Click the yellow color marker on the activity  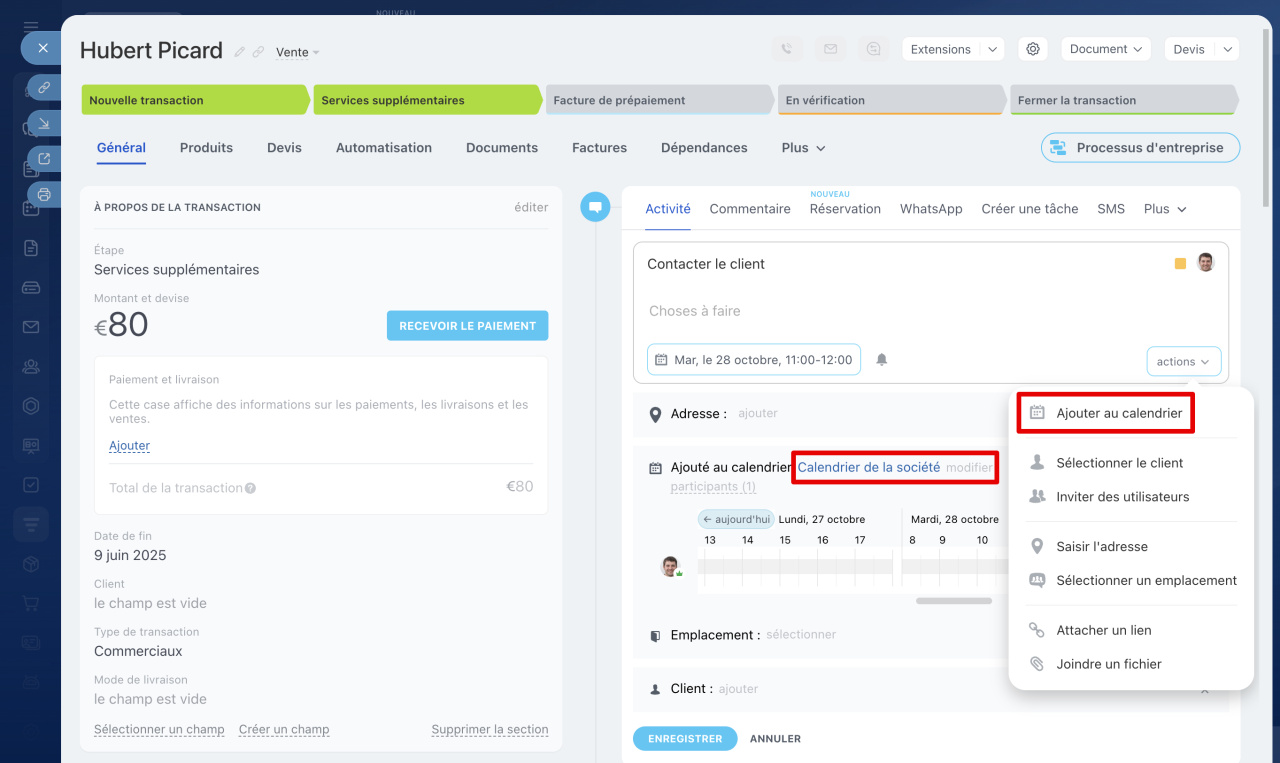click(x=1180, y=264)
